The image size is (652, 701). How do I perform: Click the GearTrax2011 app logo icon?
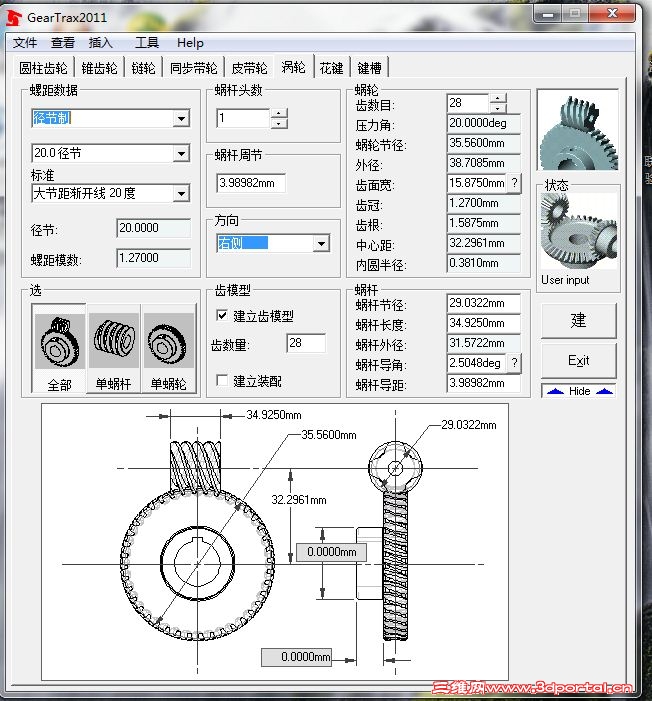click(x=14, y=18)
